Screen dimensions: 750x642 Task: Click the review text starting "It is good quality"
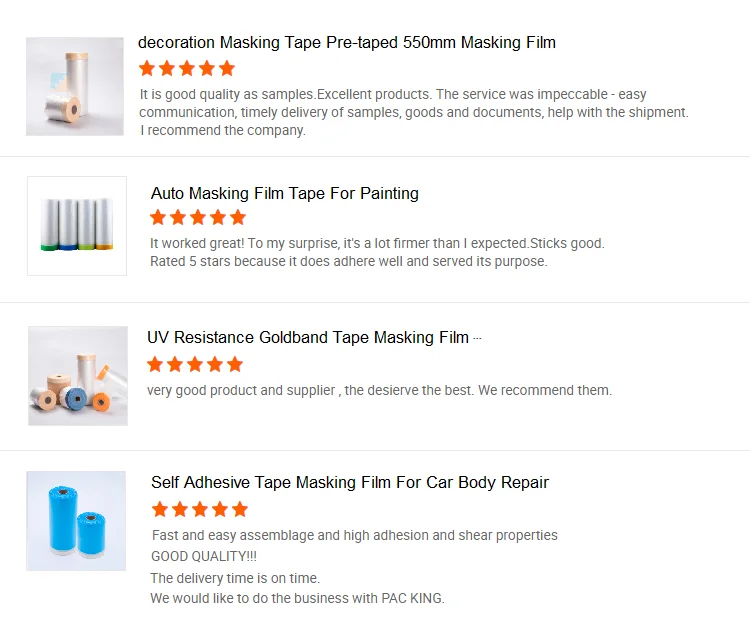(x=414, y=112)
